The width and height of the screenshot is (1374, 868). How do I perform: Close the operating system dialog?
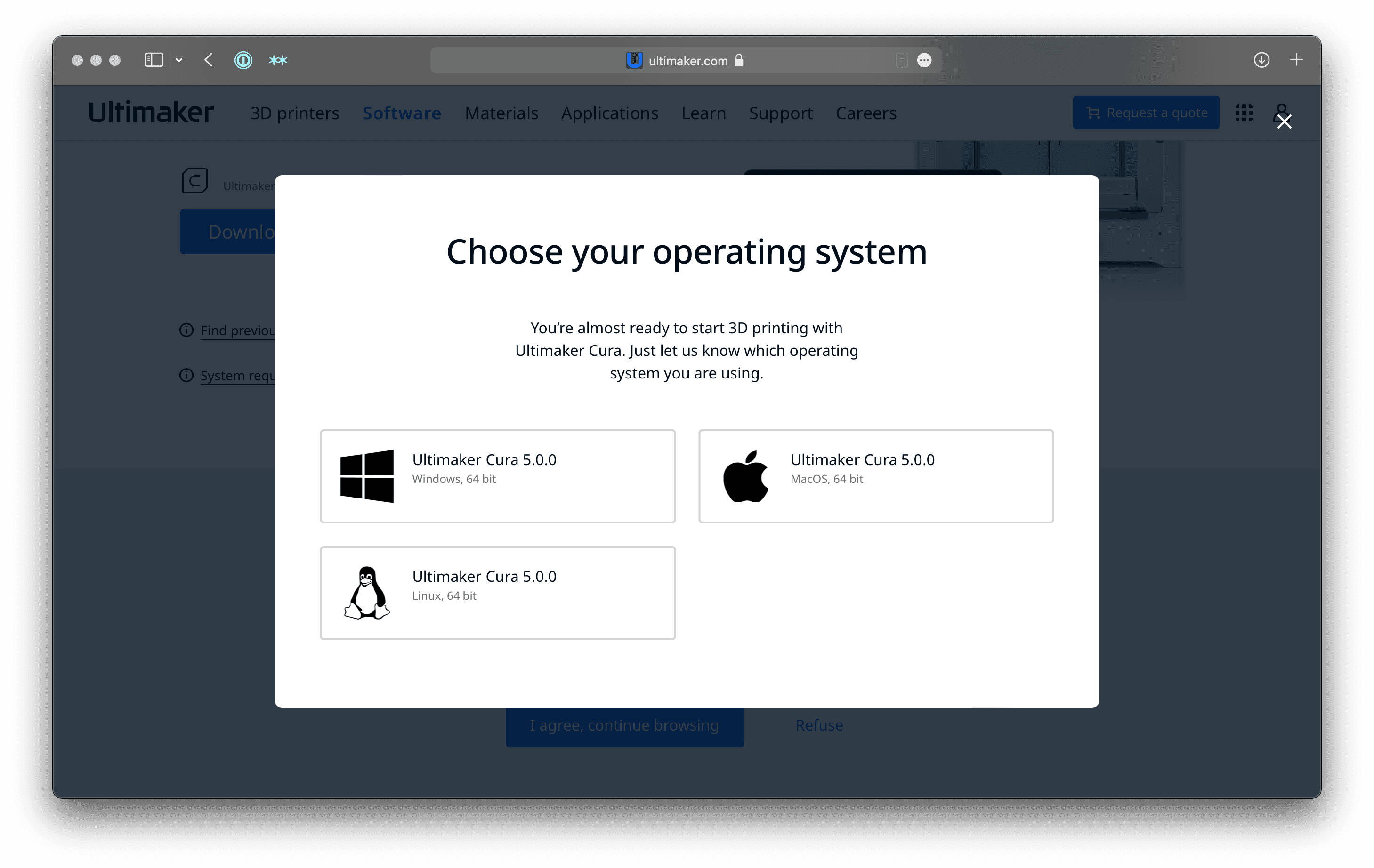click(x=1285, y=121)
